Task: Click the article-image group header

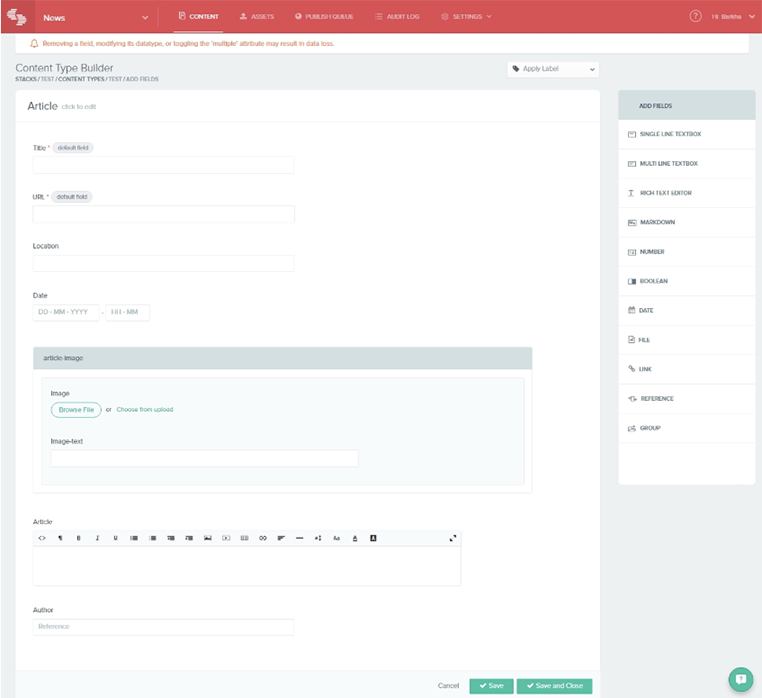Action: (x=282, y=358)
